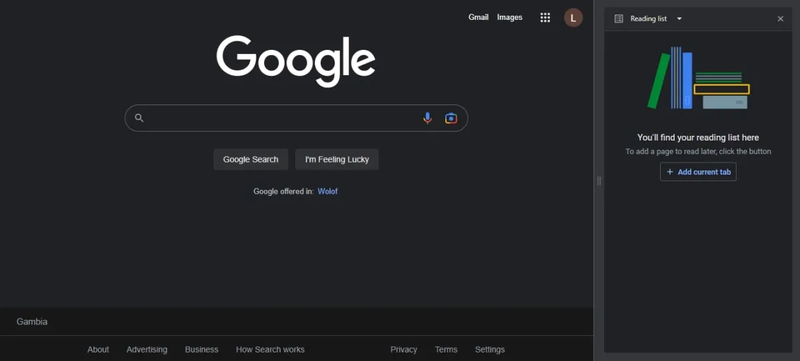This screenshot has width=800, height=361.
Task: Open the Gmail link
Action: [478, 17]
